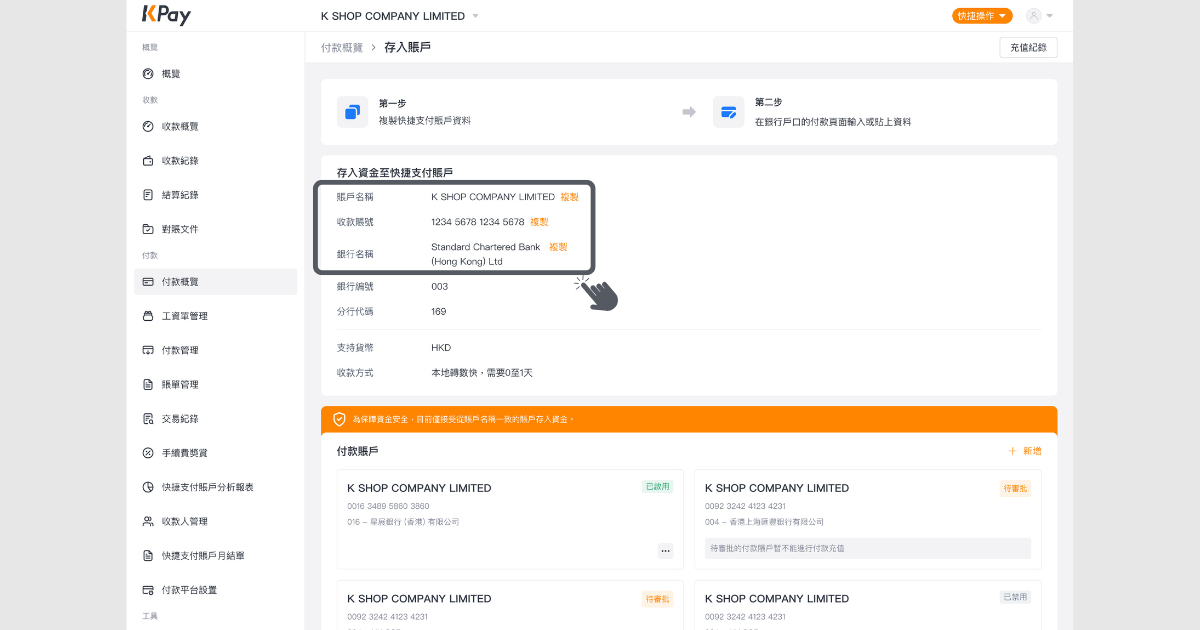This screenshot has width=1200, height=630.
Task: Click 新增 to add a payment account
Action: [x=1025, y=452]
